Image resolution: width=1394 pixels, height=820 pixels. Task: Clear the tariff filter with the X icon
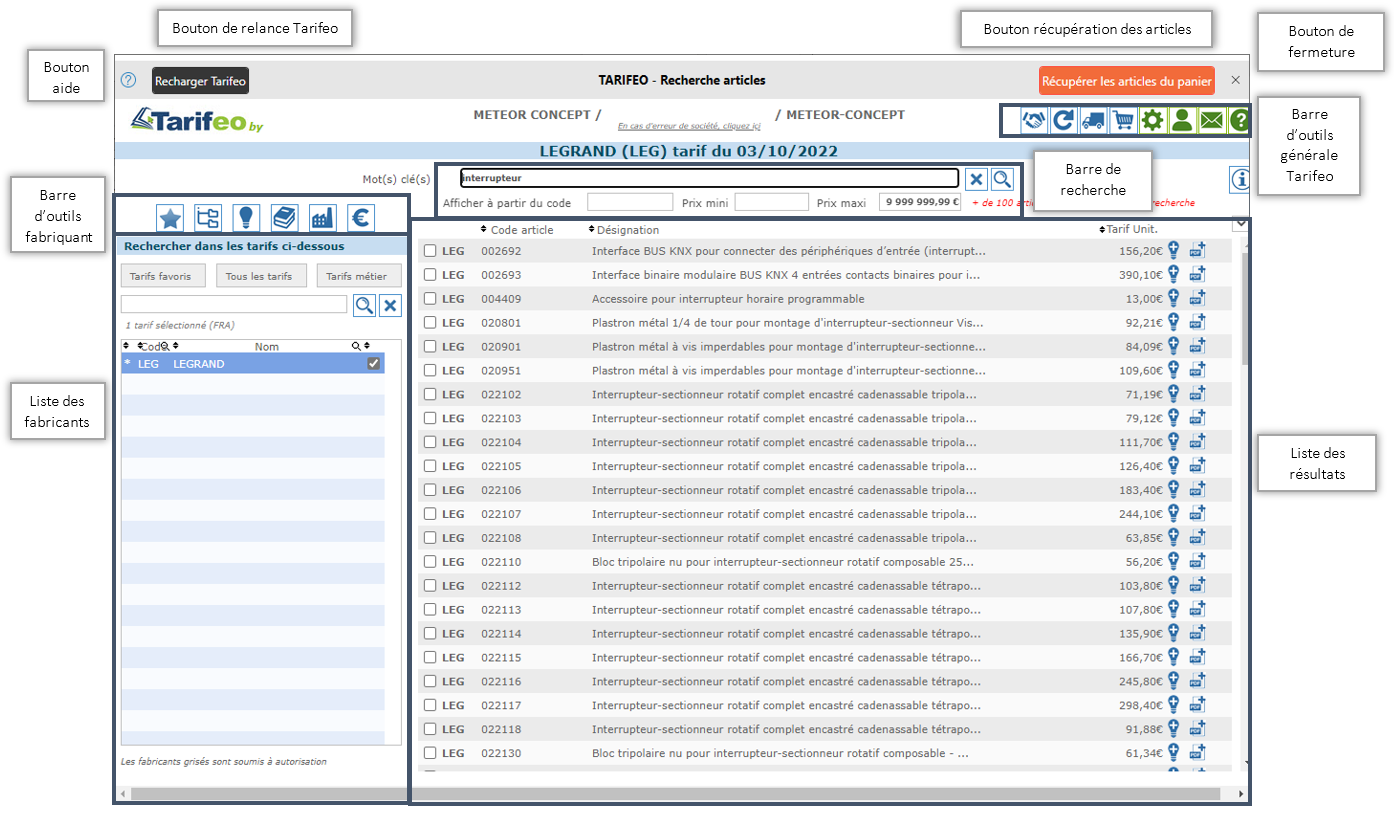[391, 305]
